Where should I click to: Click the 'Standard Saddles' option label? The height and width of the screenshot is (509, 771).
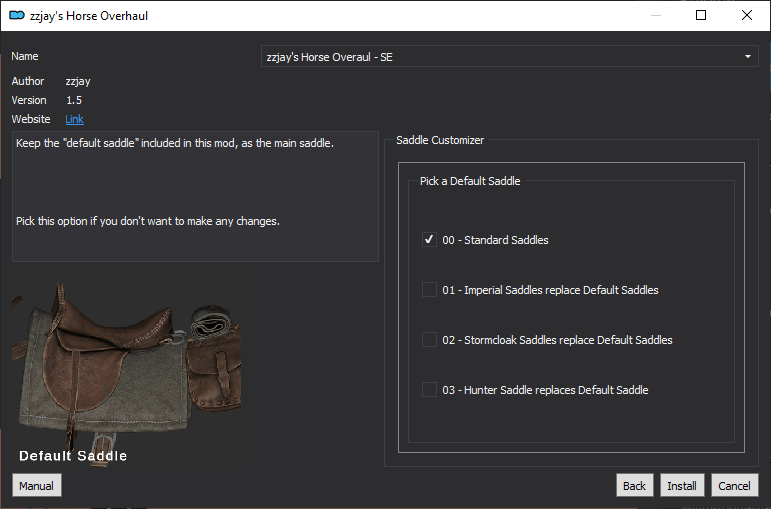506,240
